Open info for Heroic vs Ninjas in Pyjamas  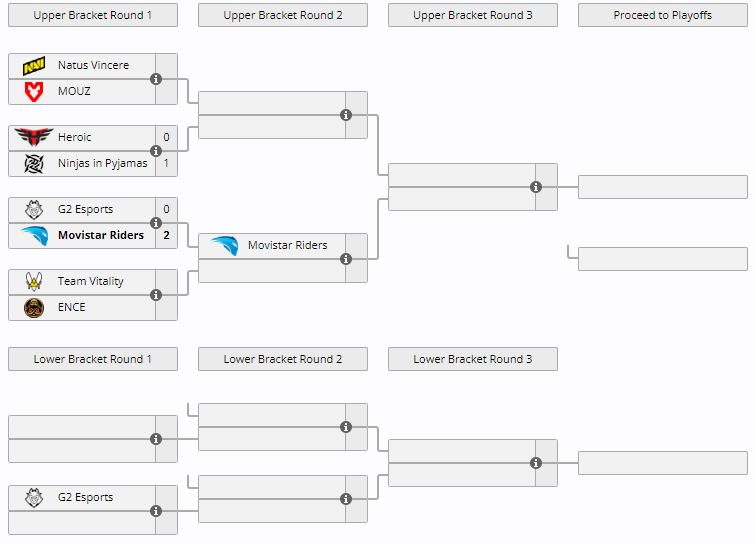(156, 151)
